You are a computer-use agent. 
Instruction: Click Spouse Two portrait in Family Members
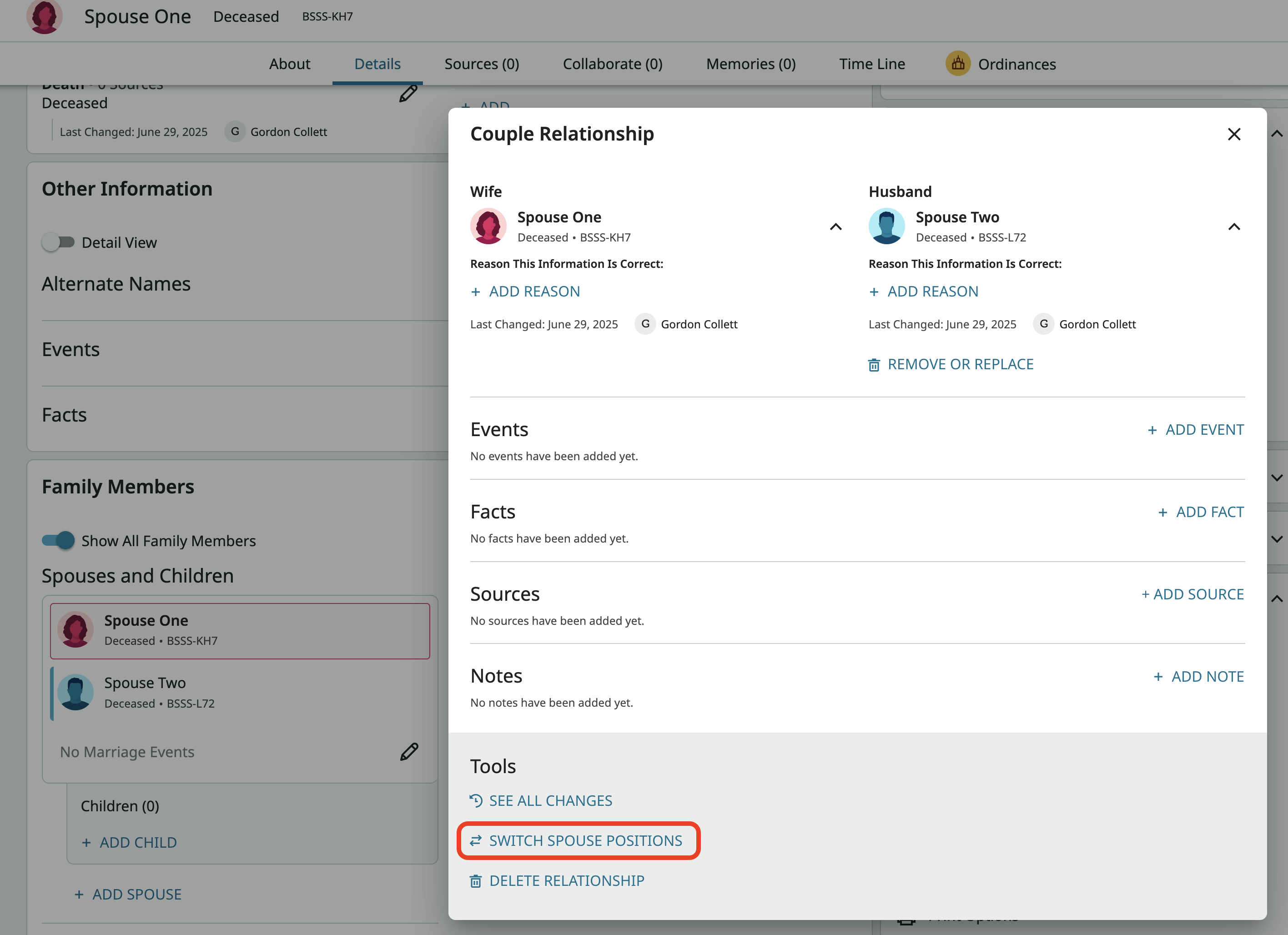click(x=75, y=692)
